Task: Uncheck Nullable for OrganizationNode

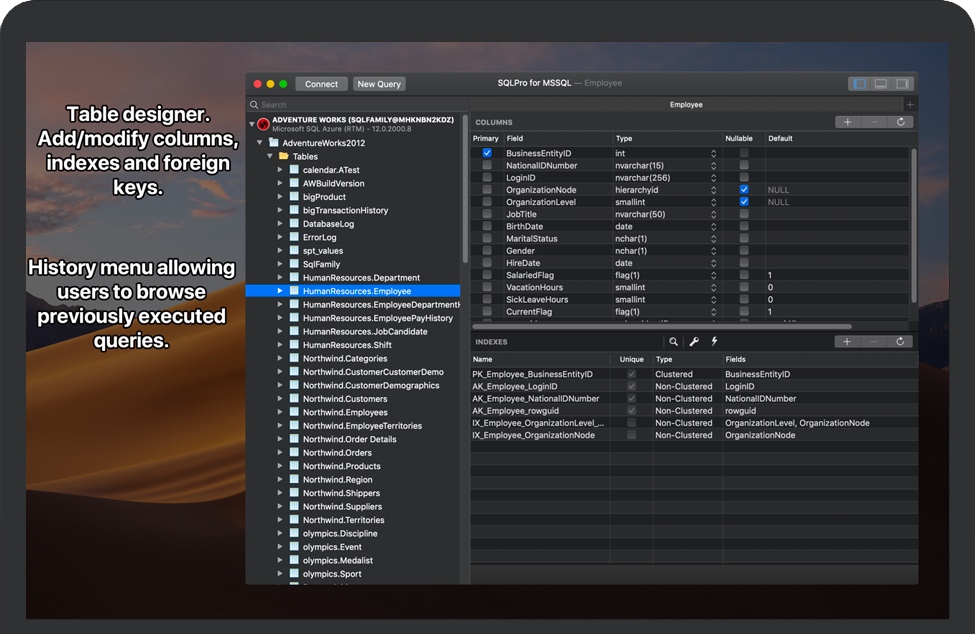Action: click(744, 189)
